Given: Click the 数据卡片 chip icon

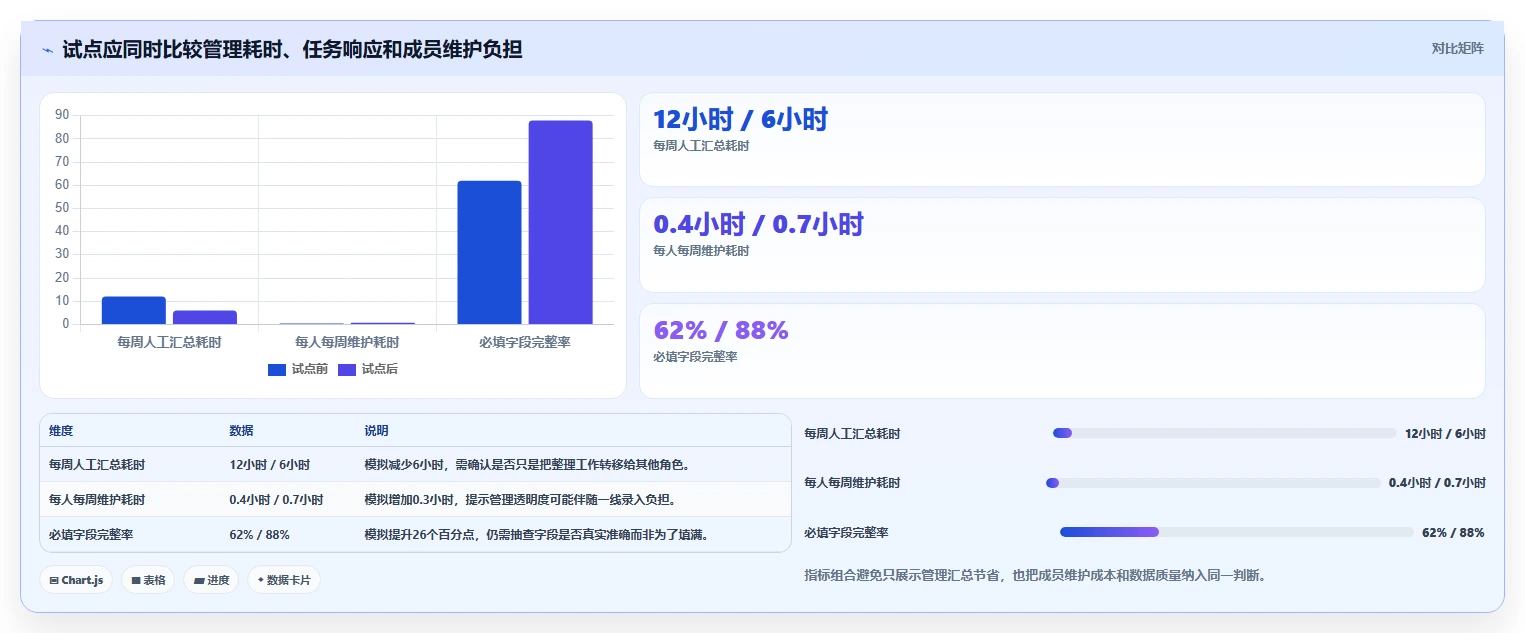Looking at the screenshot, I should click(x=261, y=579).
